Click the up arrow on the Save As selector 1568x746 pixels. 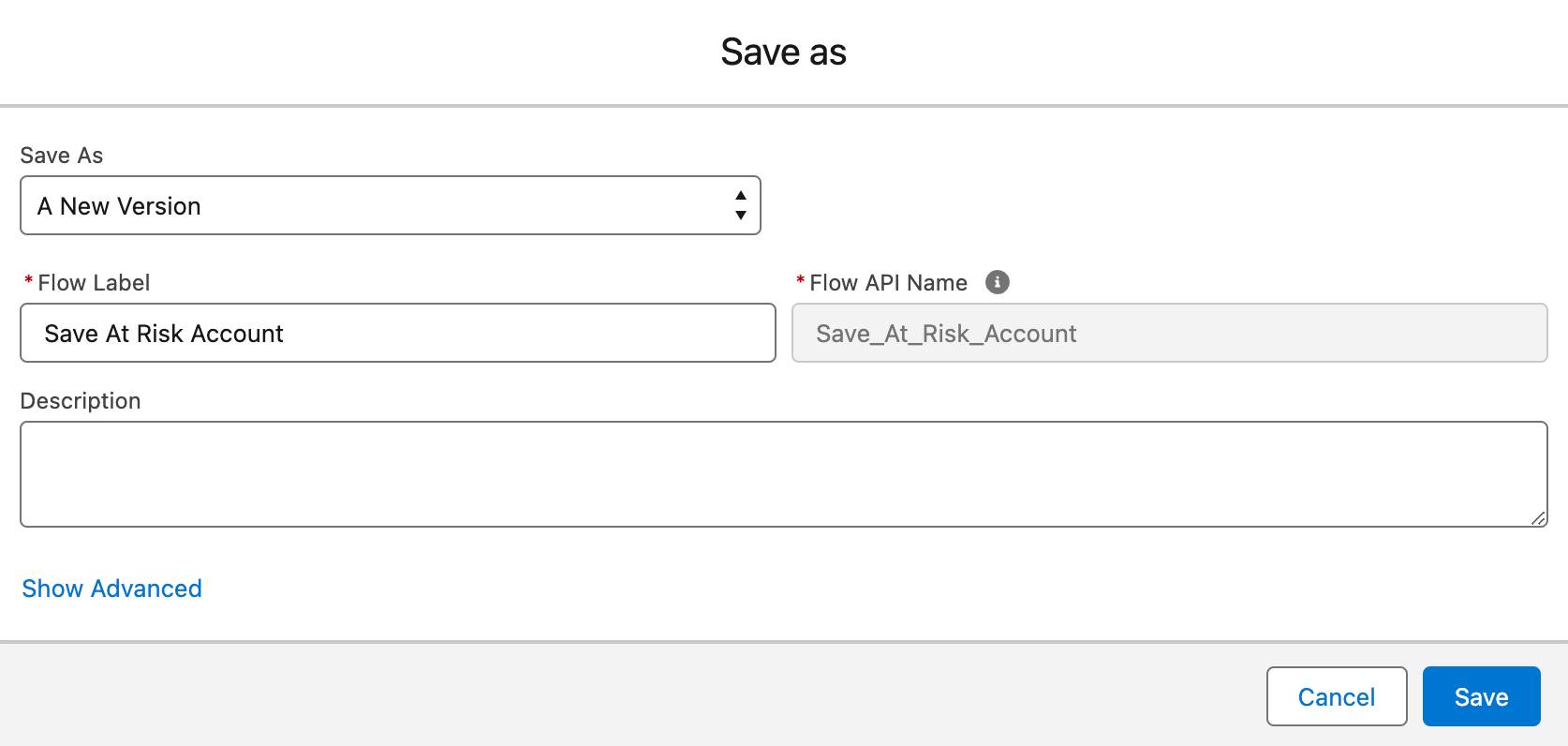[739, 195]
